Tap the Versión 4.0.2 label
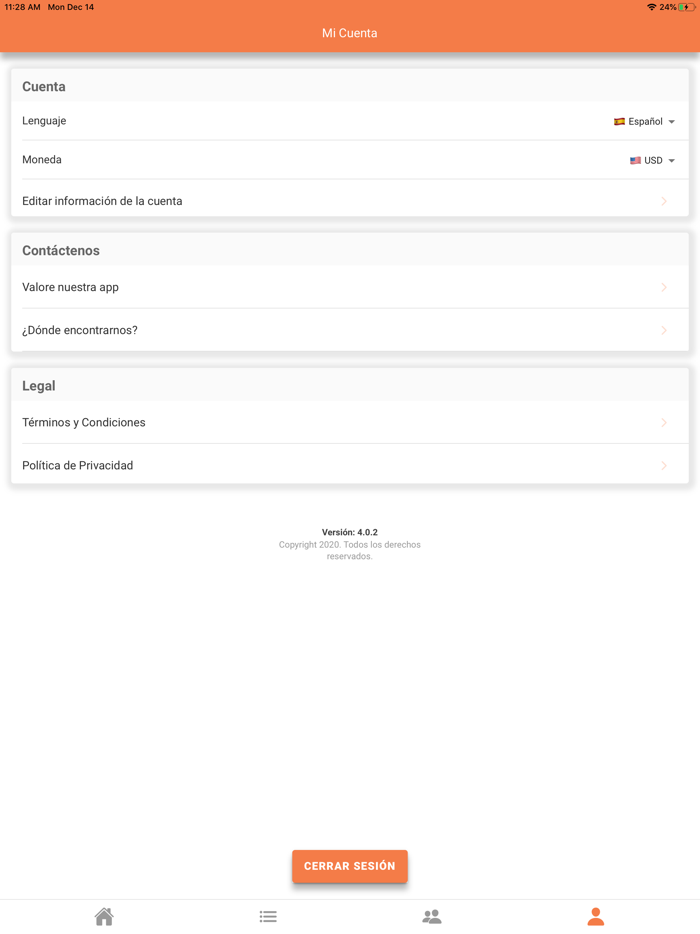This screenshot has width=700, height=934. (350, 532)
